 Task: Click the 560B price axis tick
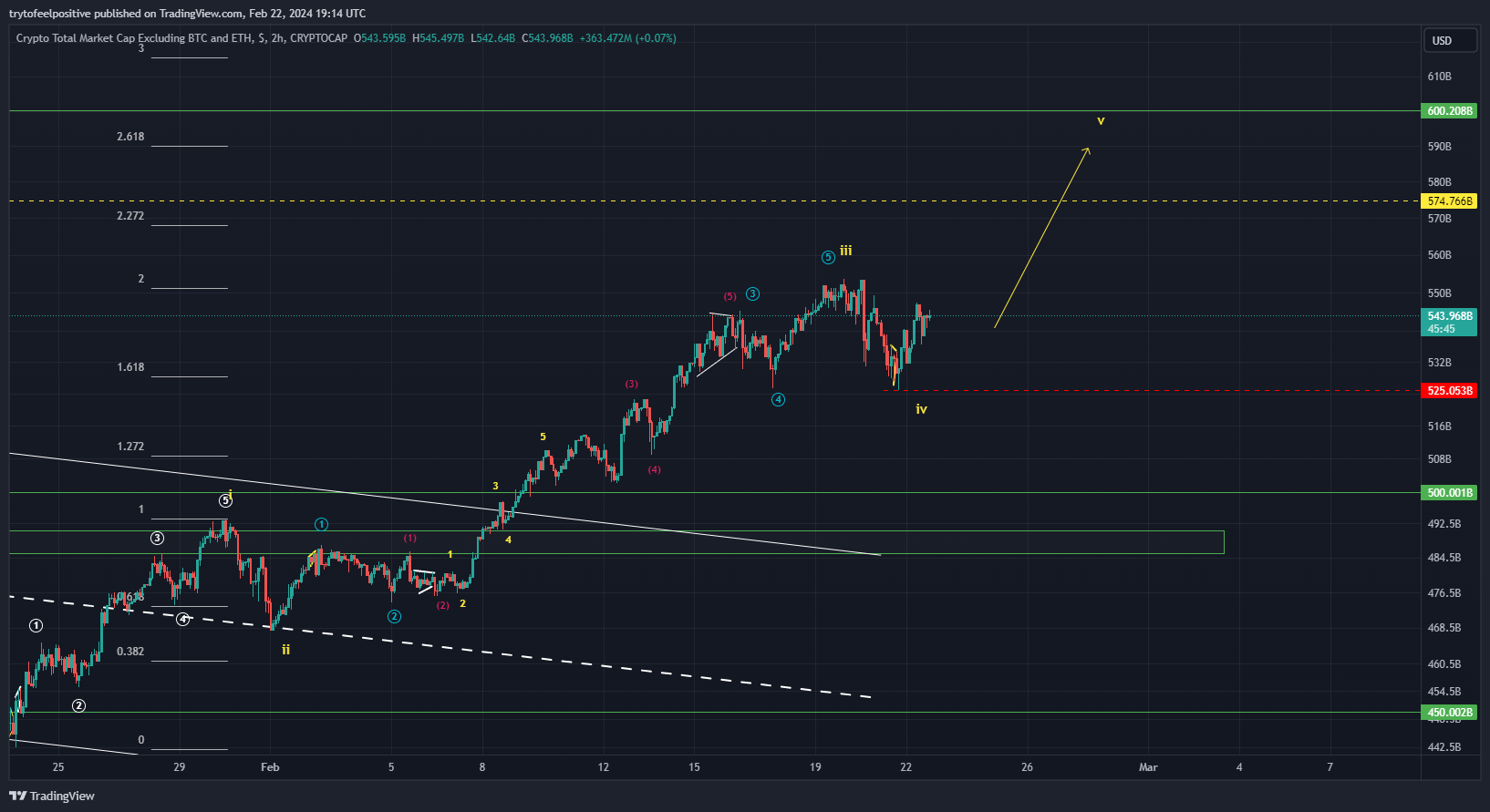coord(1440,255)
